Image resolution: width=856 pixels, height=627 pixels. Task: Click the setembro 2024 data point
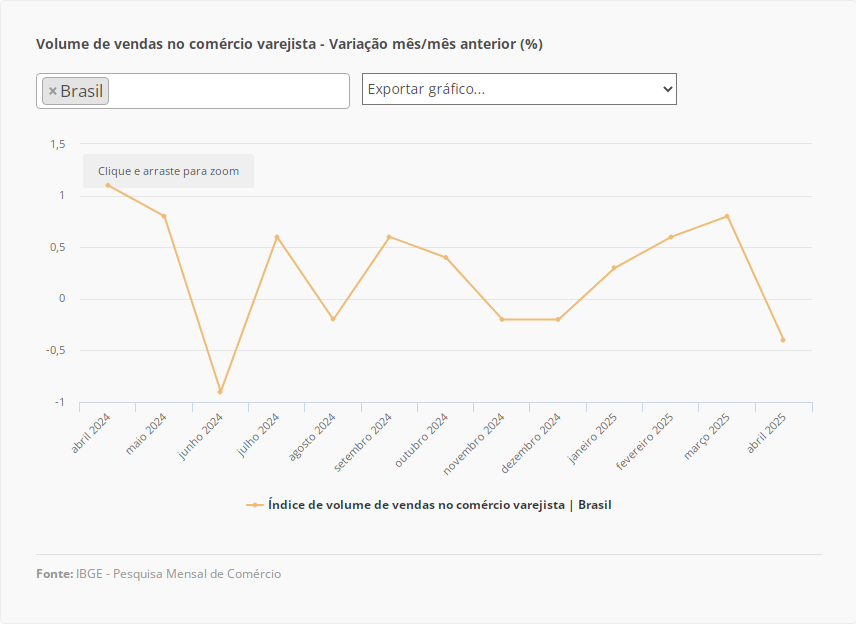(x=389, y=237)
